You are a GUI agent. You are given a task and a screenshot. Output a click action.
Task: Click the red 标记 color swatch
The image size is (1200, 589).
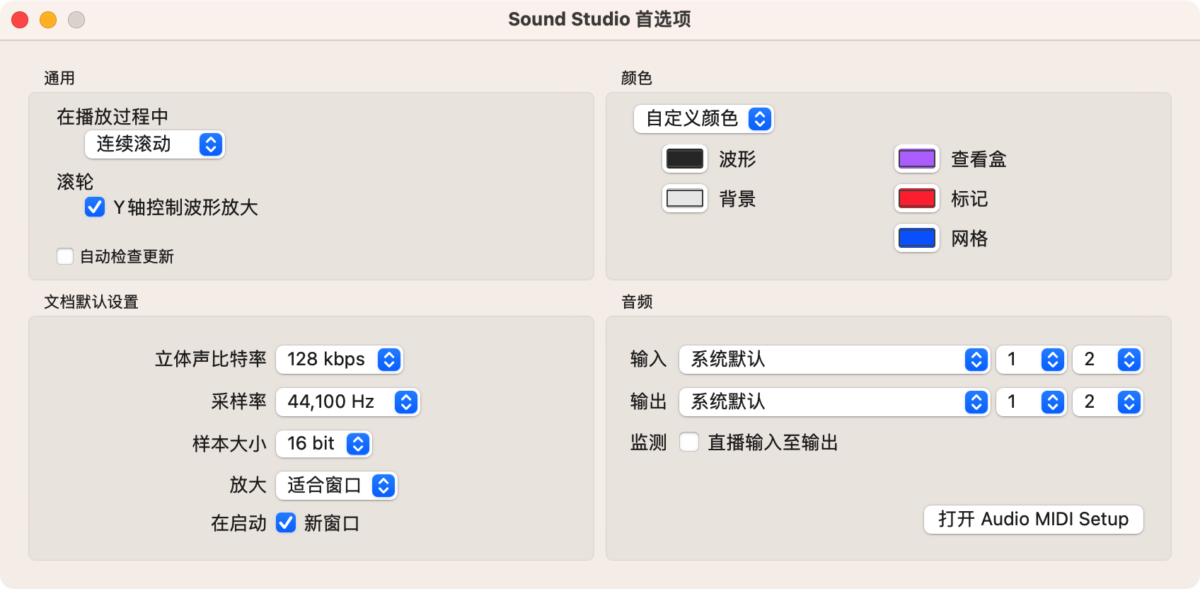click(916, 199)
